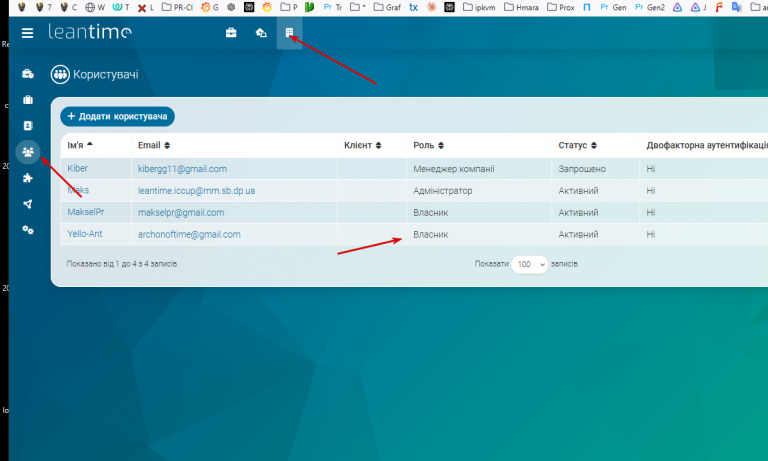Open the Graf bookmarks folder

click(387, 7)
